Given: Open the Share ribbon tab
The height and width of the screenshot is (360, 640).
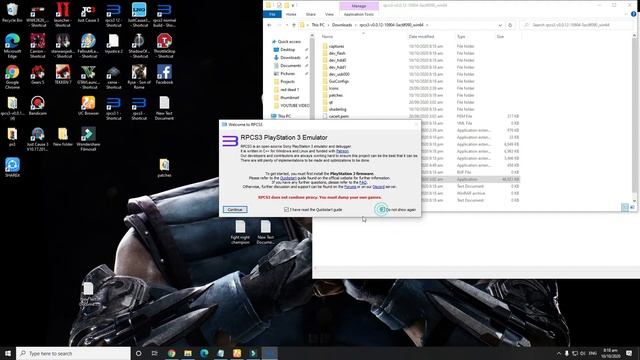Looking at the screenshot, I should (311, 14).
